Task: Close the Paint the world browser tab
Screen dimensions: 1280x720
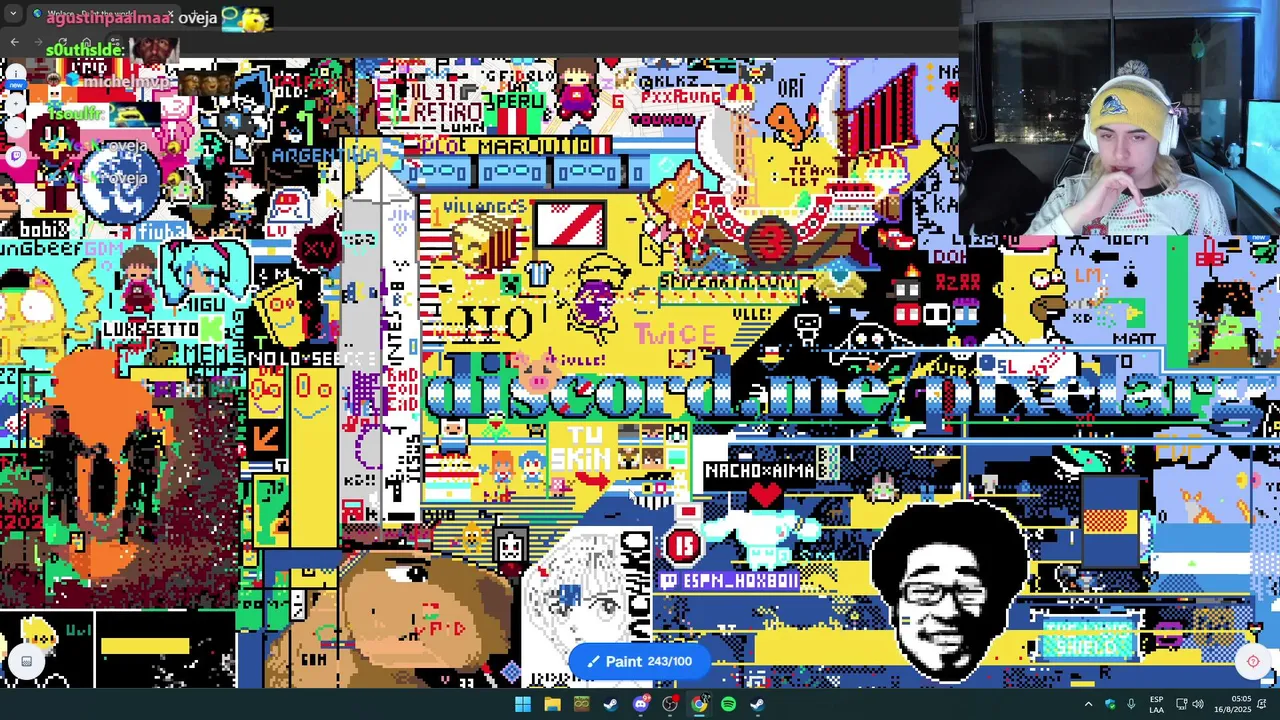Action: pyautogui.click(x=170, y=13)
